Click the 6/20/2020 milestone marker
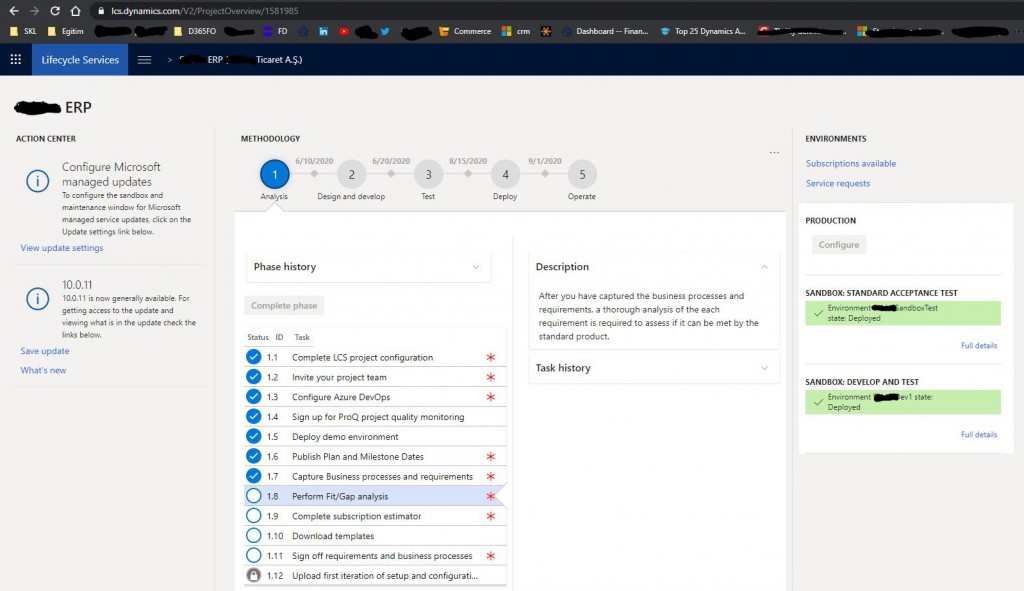 (x=391, y=174)
